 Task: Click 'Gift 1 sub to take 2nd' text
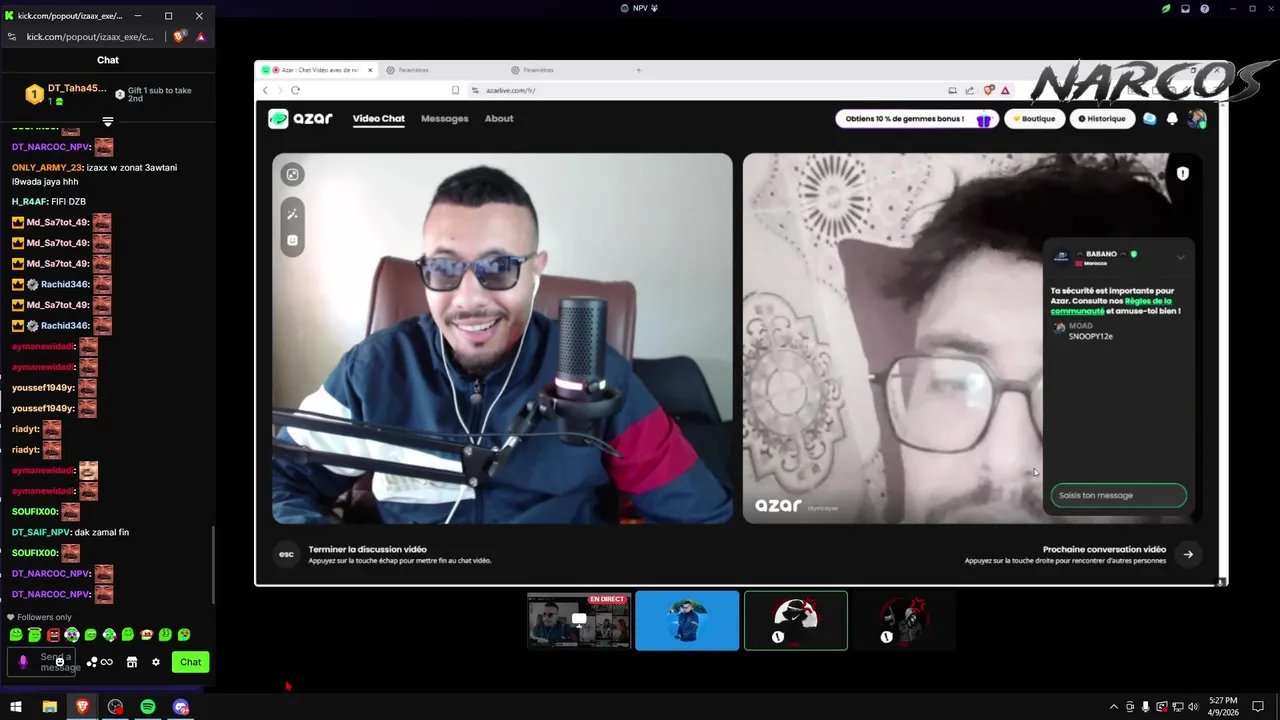click(159, 95)
